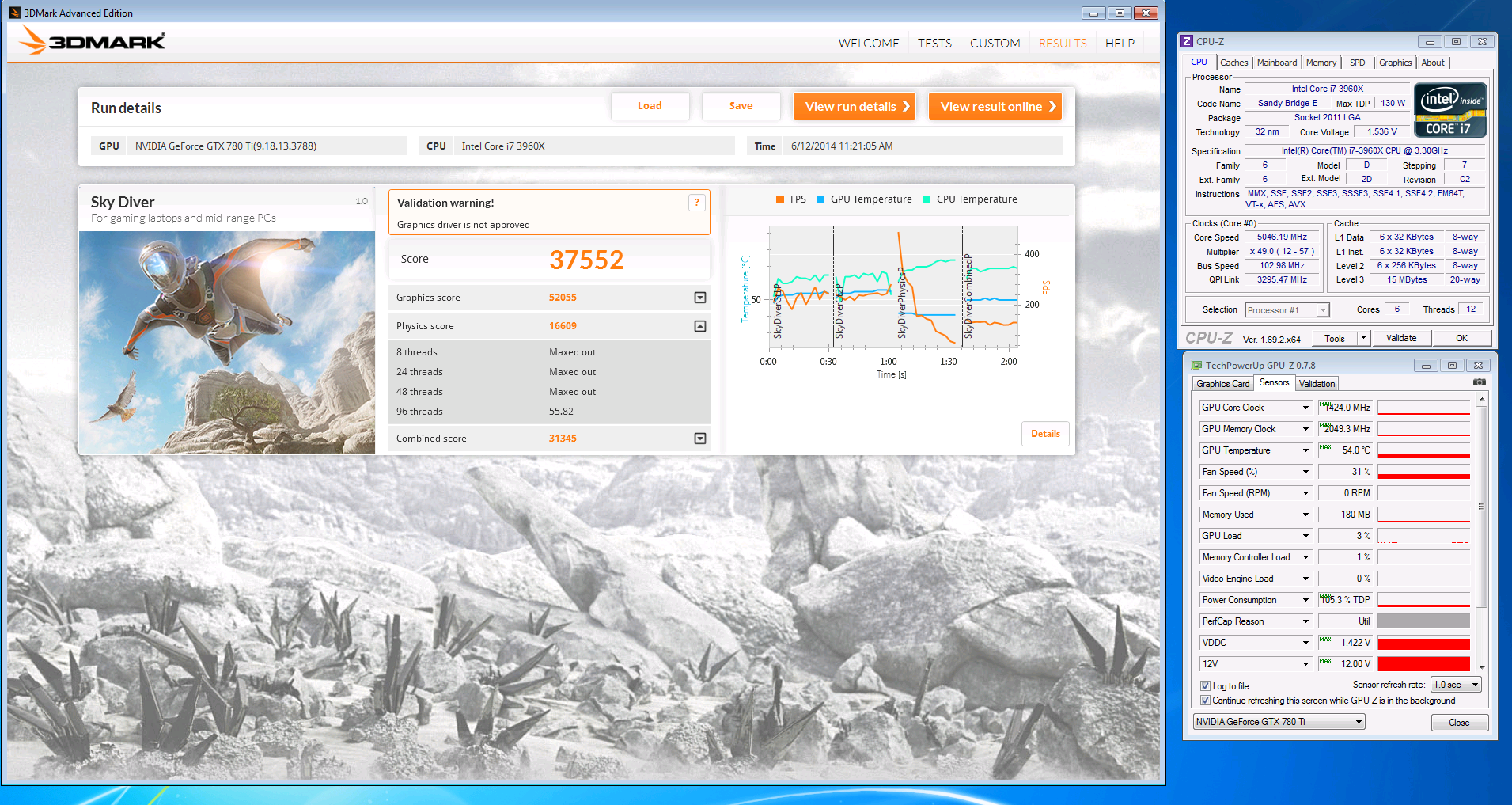
Task: Click the Intel Core i7 badge in CPU-Z
Action: click(x=1450, y=110)
